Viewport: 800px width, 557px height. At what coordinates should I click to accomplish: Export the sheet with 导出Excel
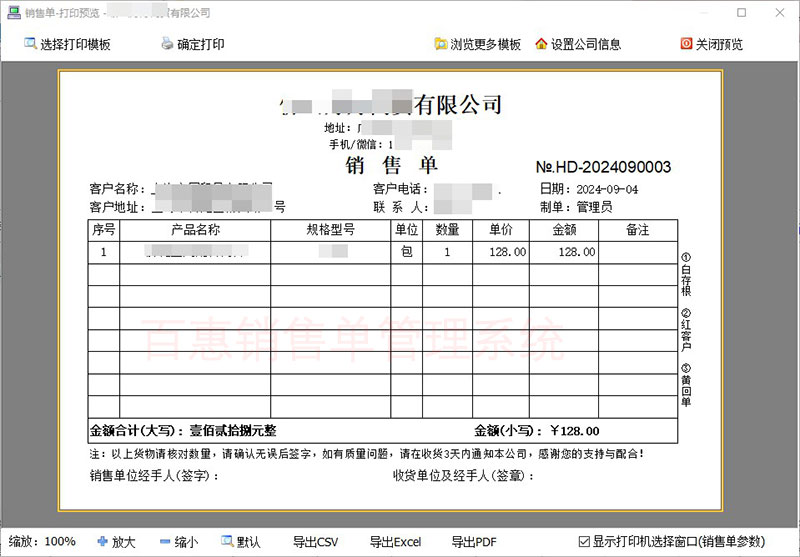pos(395,542)
